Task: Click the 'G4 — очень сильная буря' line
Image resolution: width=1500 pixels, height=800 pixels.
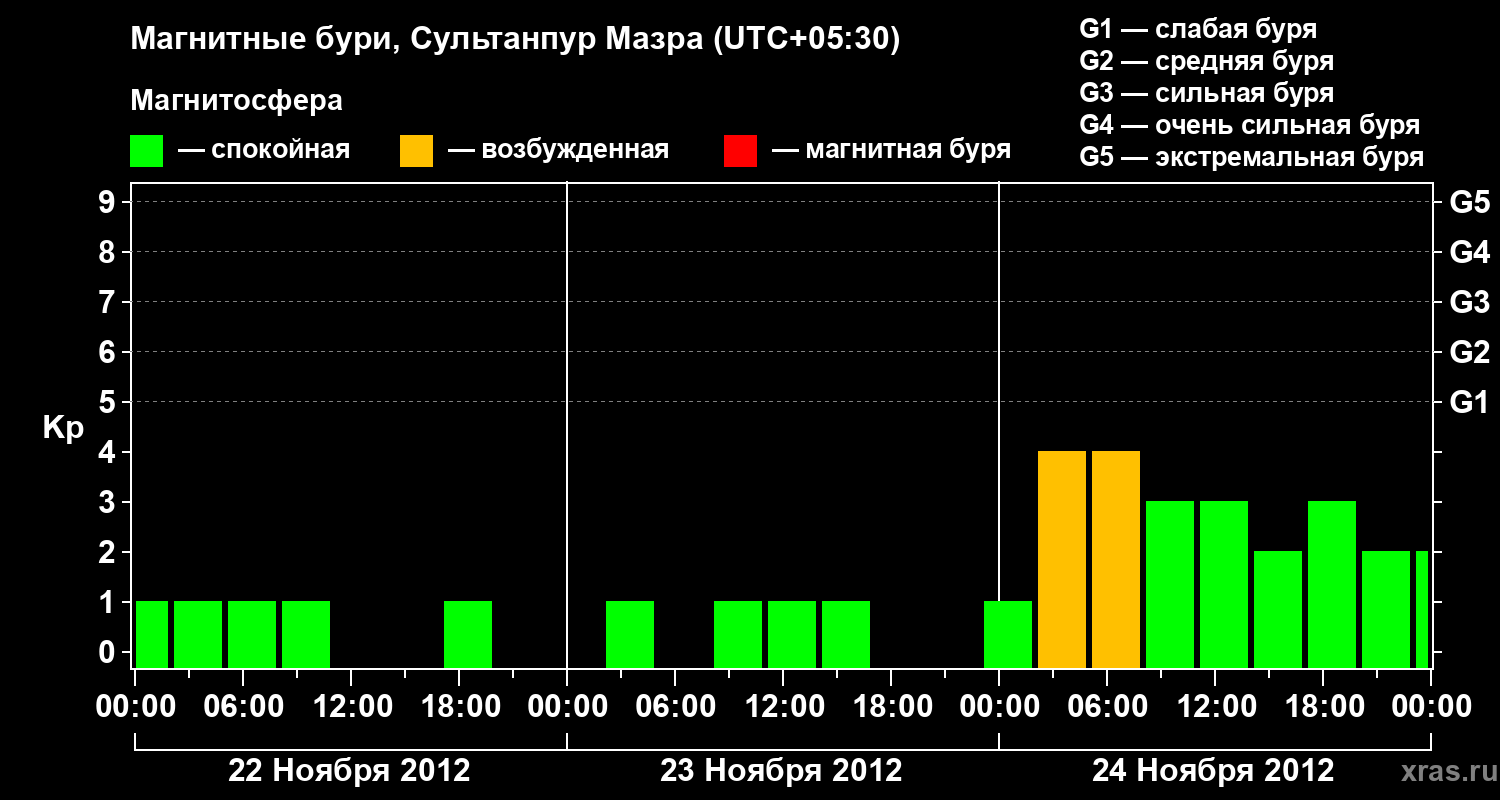Action: click(x=1249, y=125)
